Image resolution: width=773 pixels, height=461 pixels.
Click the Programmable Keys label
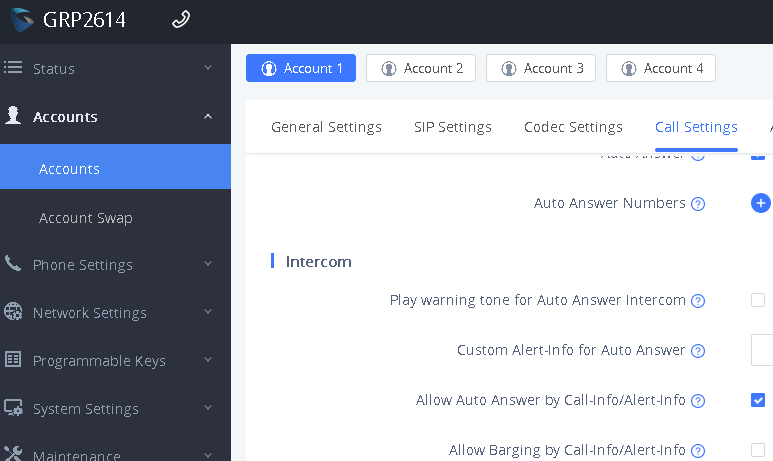pyautogui.click(x=99, y=361)
